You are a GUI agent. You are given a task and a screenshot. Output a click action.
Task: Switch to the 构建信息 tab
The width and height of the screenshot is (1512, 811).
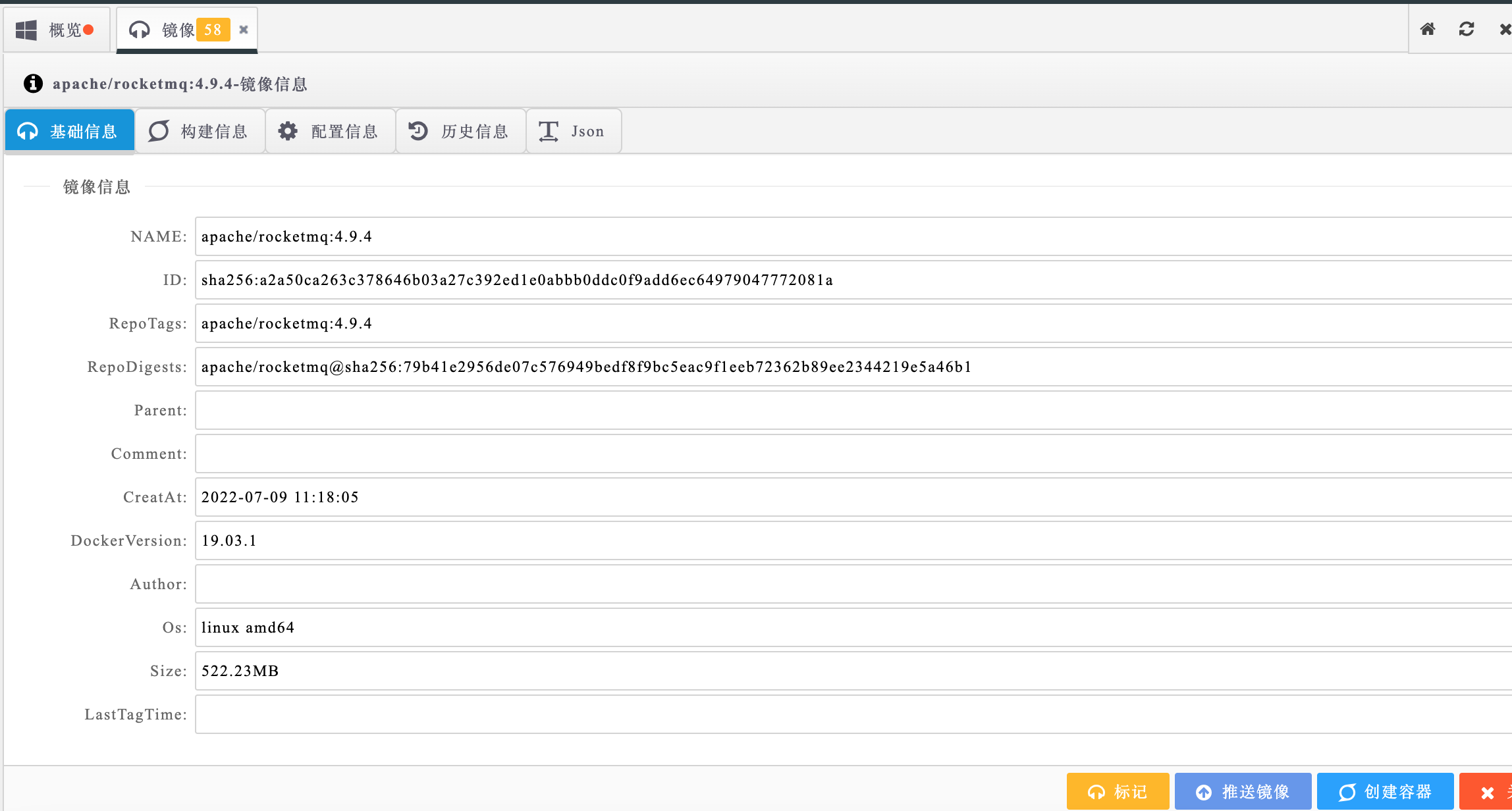click(200, 131)
